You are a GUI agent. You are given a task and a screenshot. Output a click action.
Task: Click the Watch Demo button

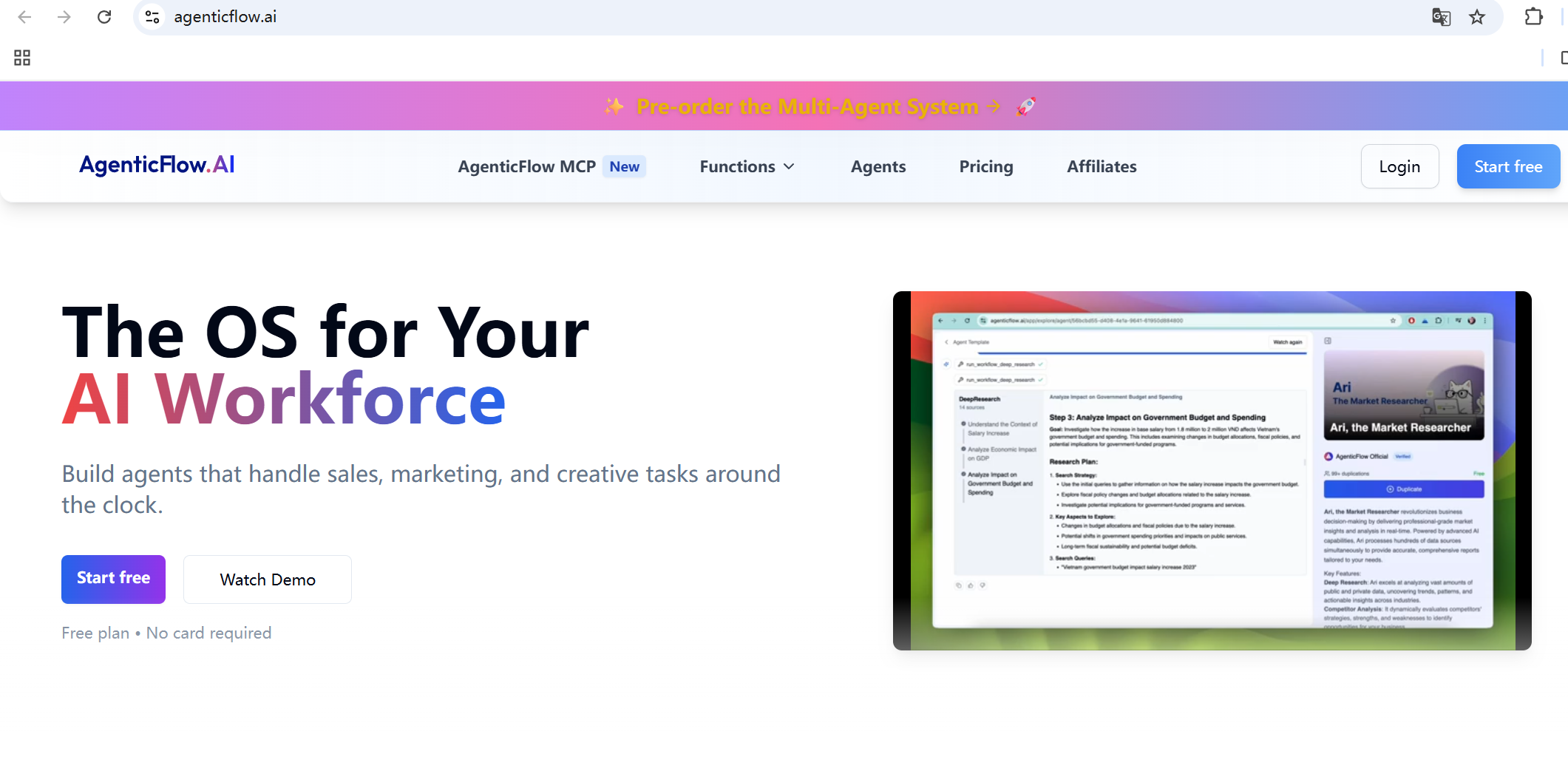267,579
